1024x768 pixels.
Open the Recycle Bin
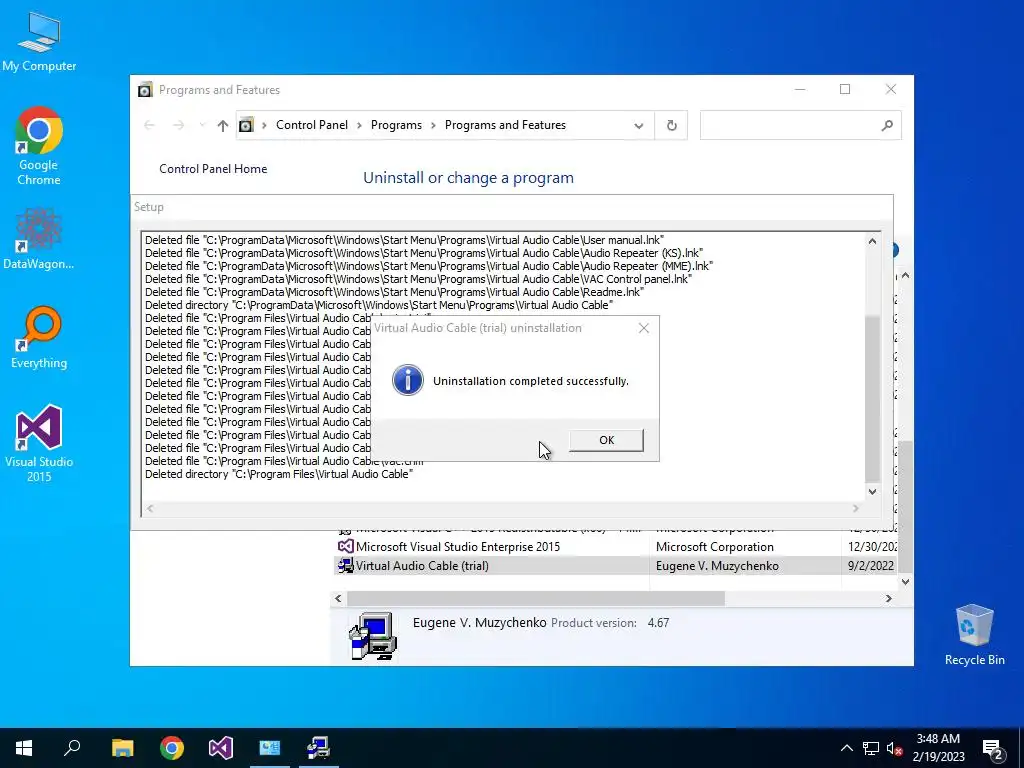coord(974,635)
